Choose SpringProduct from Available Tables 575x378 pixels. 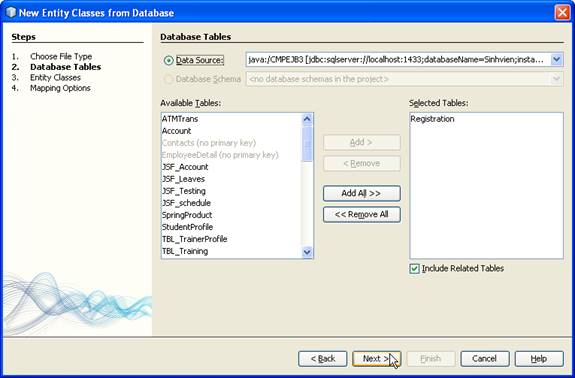[x=187, y=215]
